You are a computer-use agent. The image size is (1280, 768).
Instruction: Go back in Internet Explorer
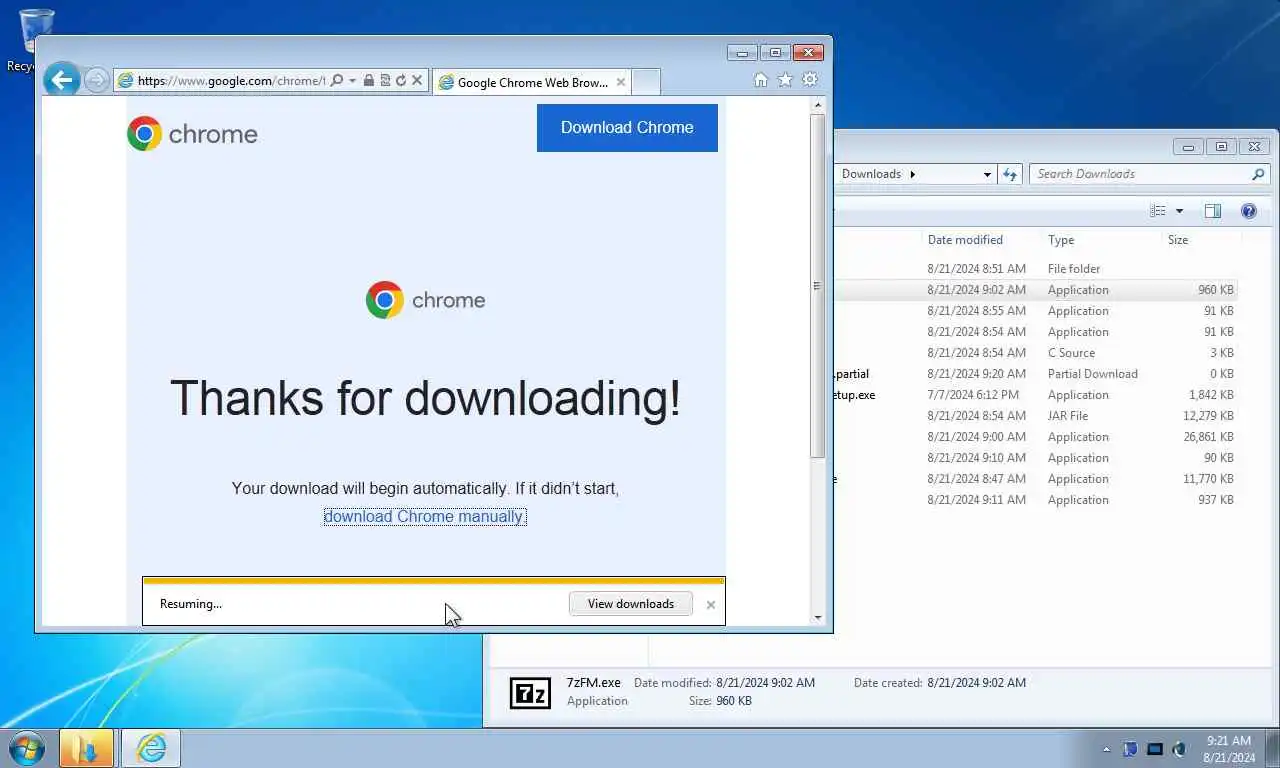[62, 80]
